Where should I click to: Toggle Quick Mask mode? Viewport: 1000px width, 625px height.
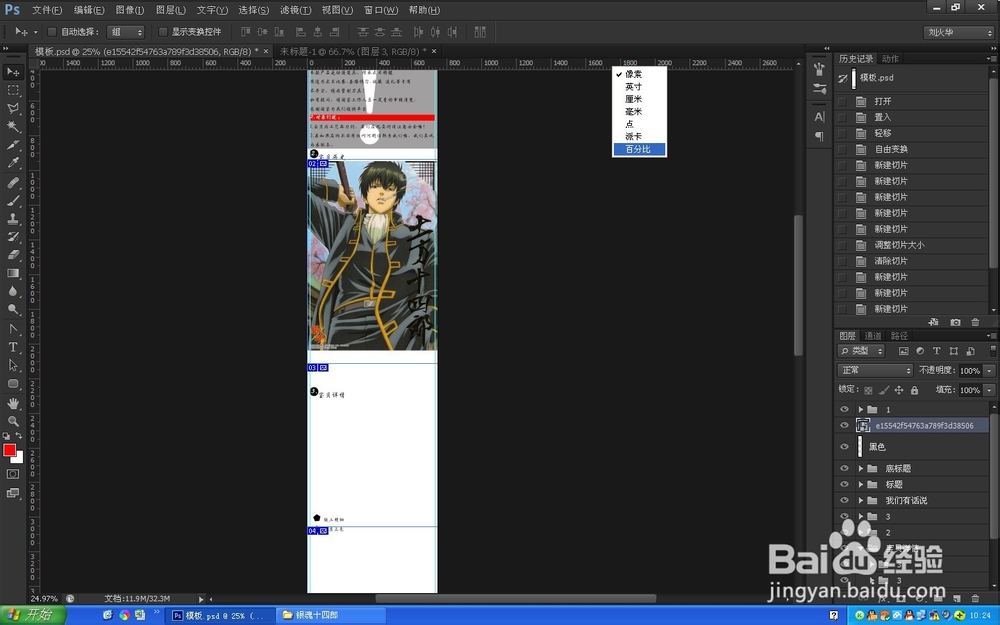tap(13, 474)
